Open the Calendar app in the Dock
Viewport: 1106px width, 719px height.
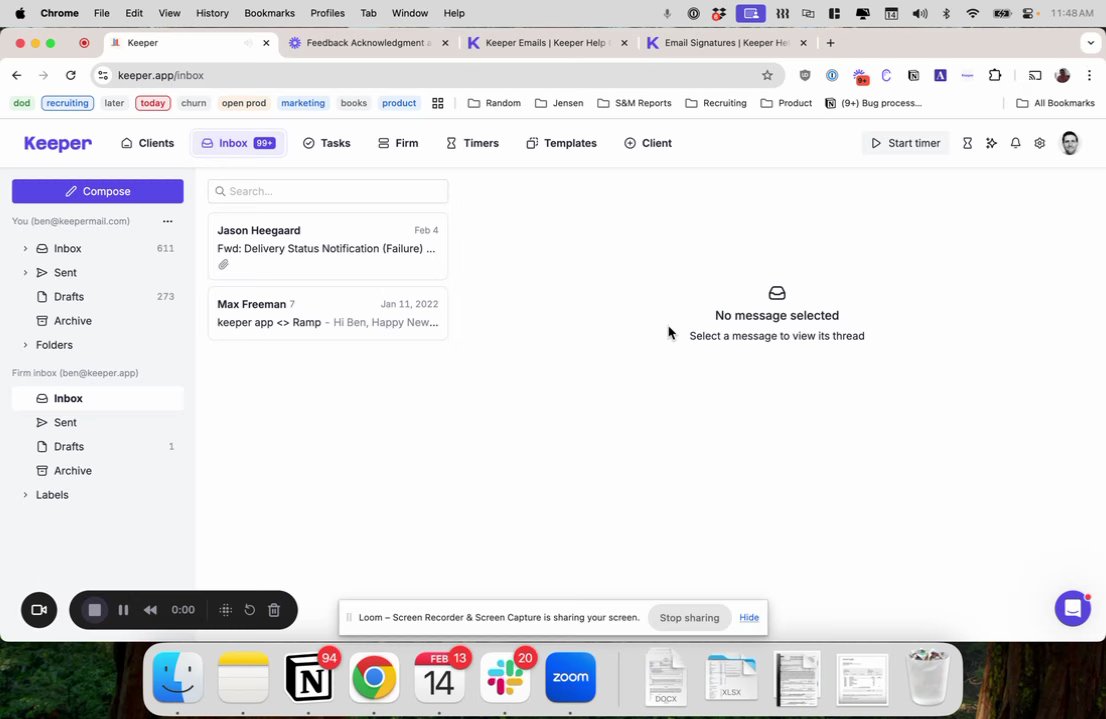(x=439, y=677)
